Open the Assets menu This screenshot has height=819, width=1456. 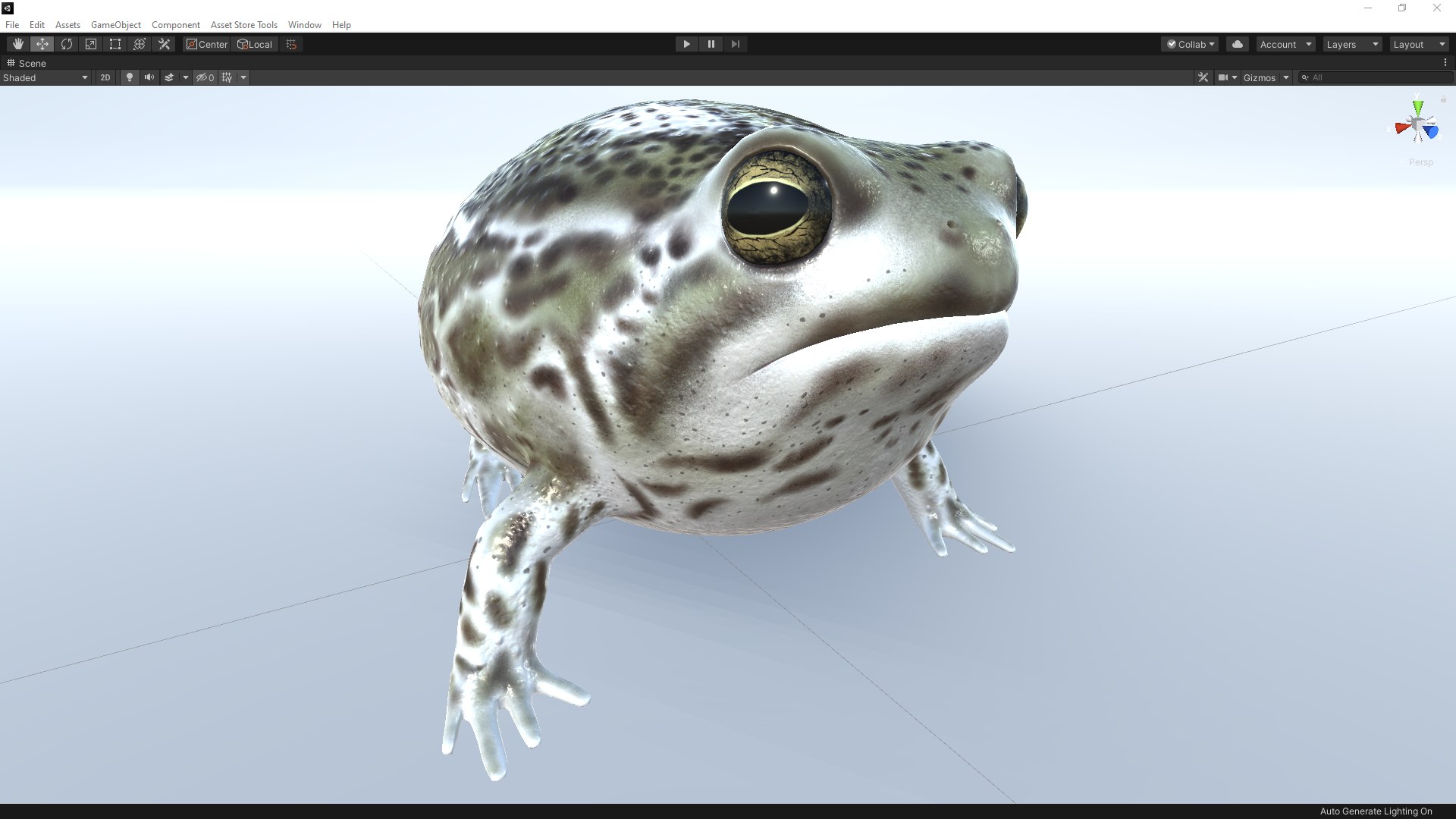pos(67,24)
